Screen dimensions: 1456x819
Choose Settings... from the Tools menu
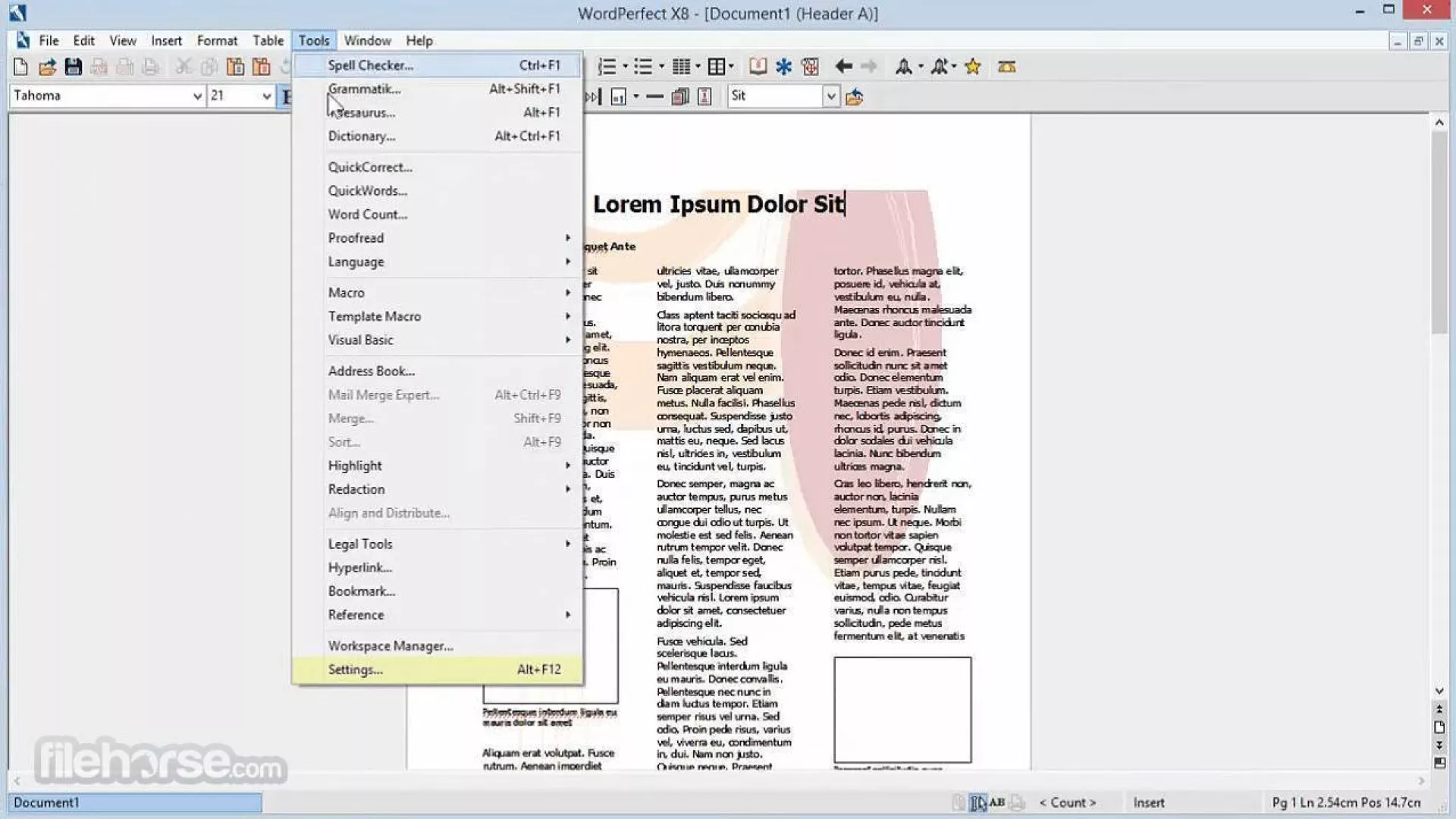356,670
